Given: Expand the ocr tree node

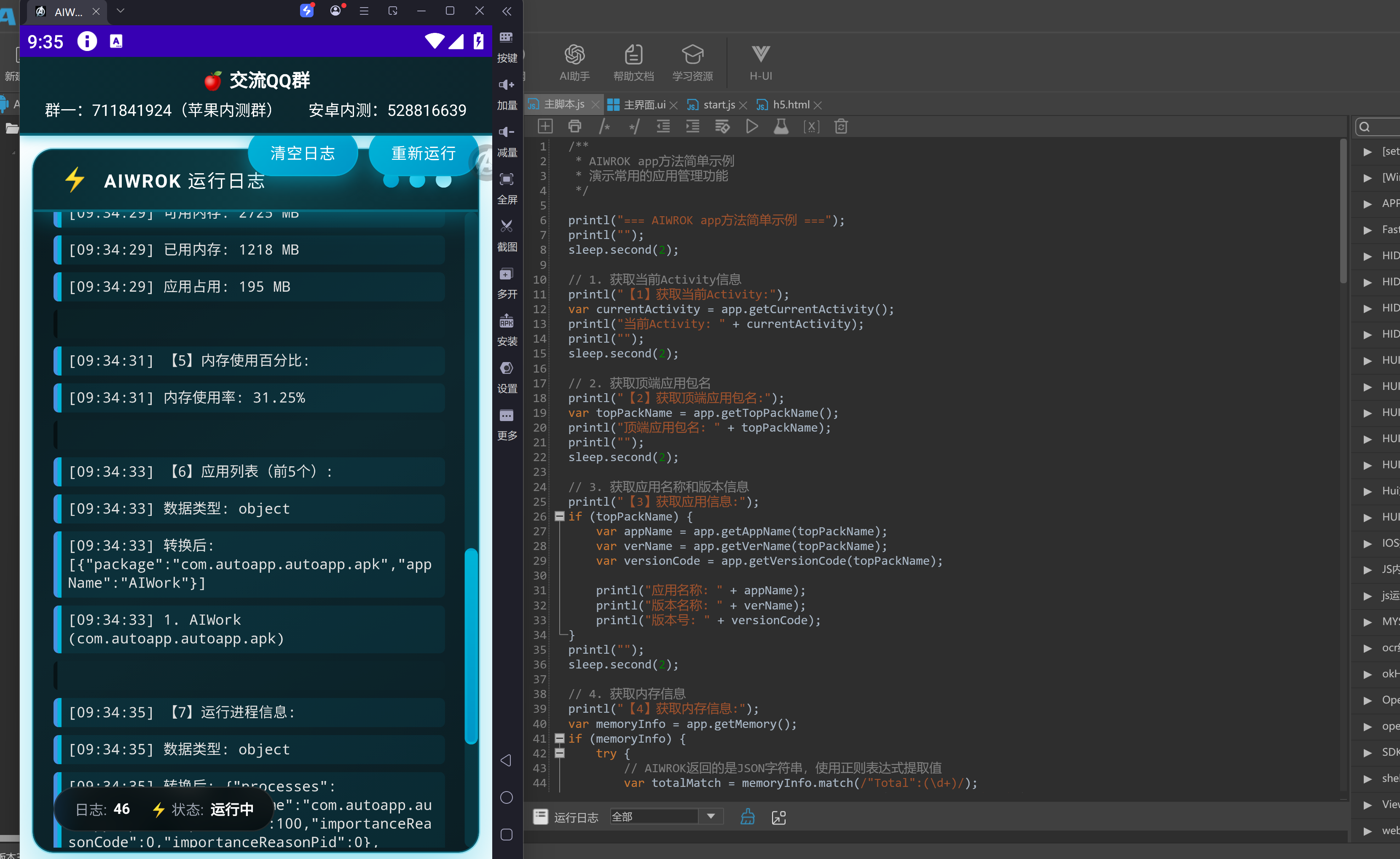Looking at the screenshot, I should [x=1368, y=648].
